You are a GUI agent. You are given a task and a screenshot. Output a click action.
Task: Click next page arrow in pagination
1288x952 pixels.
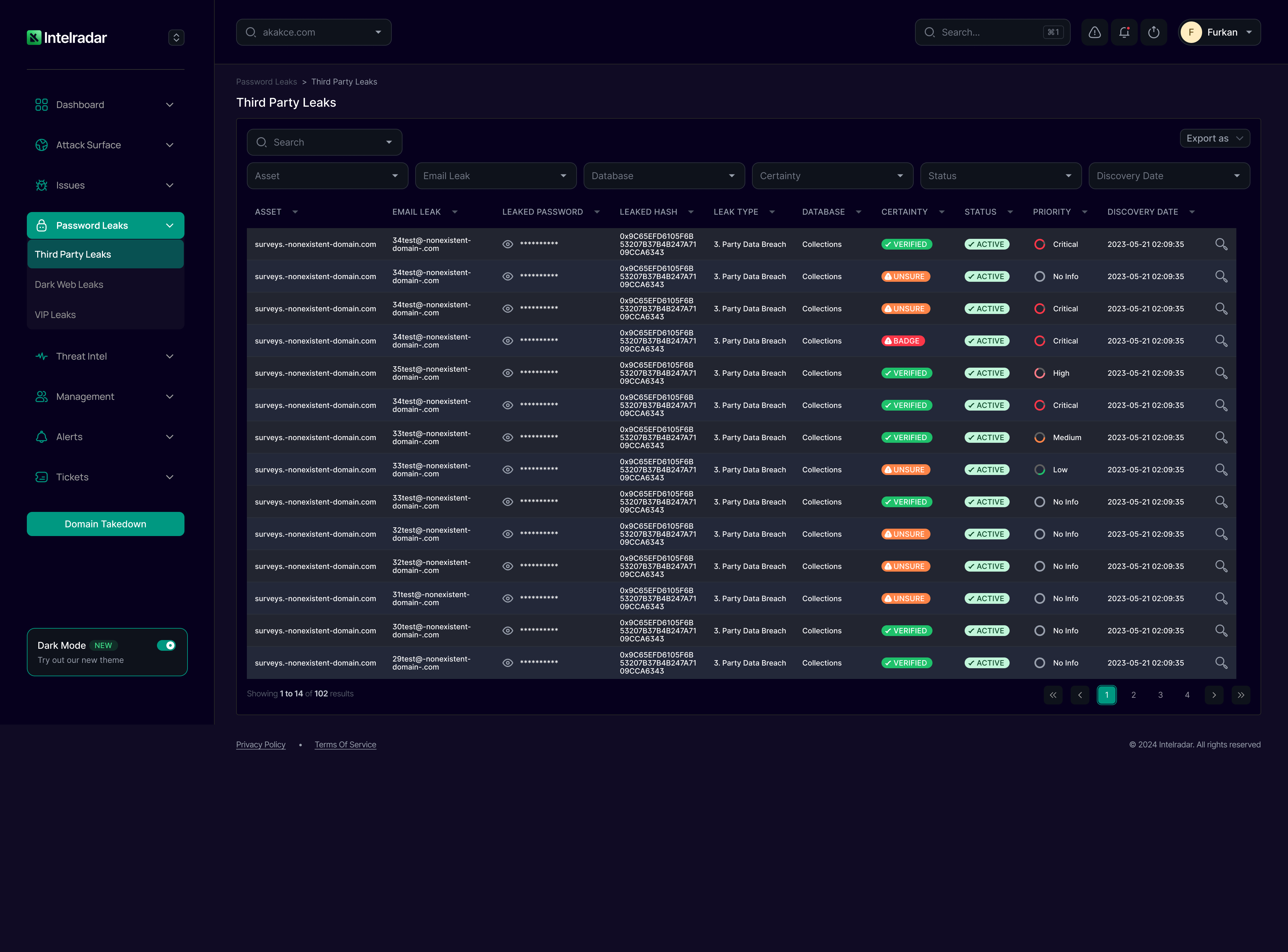click(1214, 695)
